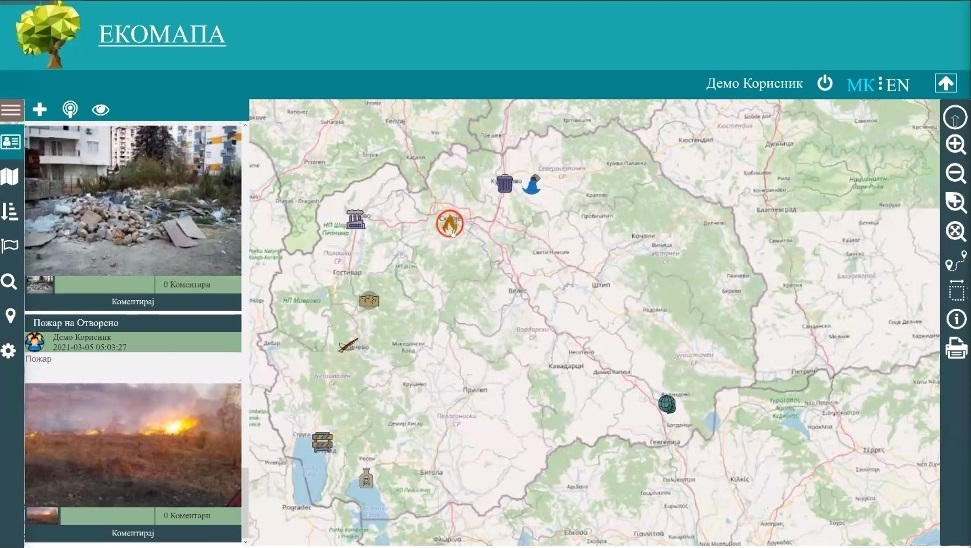Zoom out using the magnifier minus icon
Viewport: 971px width, 548px height.
(x=956, y=173)
